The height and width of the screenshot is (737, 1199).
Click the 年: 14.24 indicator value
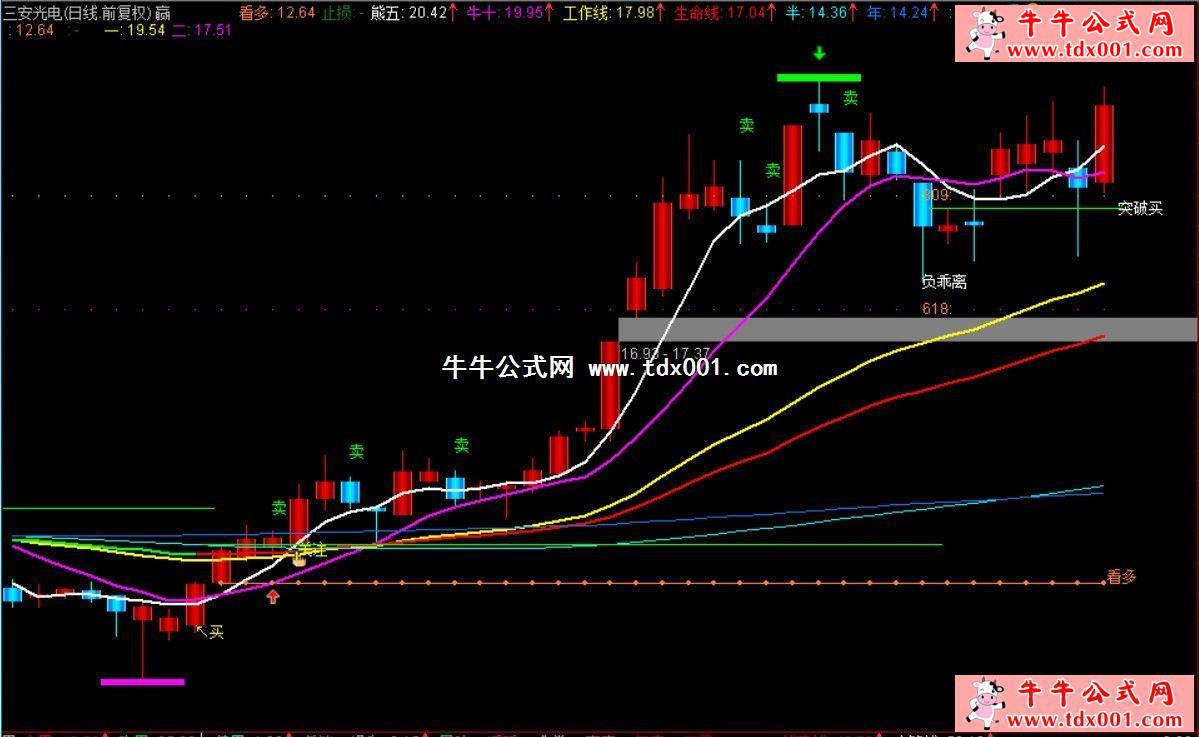[x=898, y=13]
